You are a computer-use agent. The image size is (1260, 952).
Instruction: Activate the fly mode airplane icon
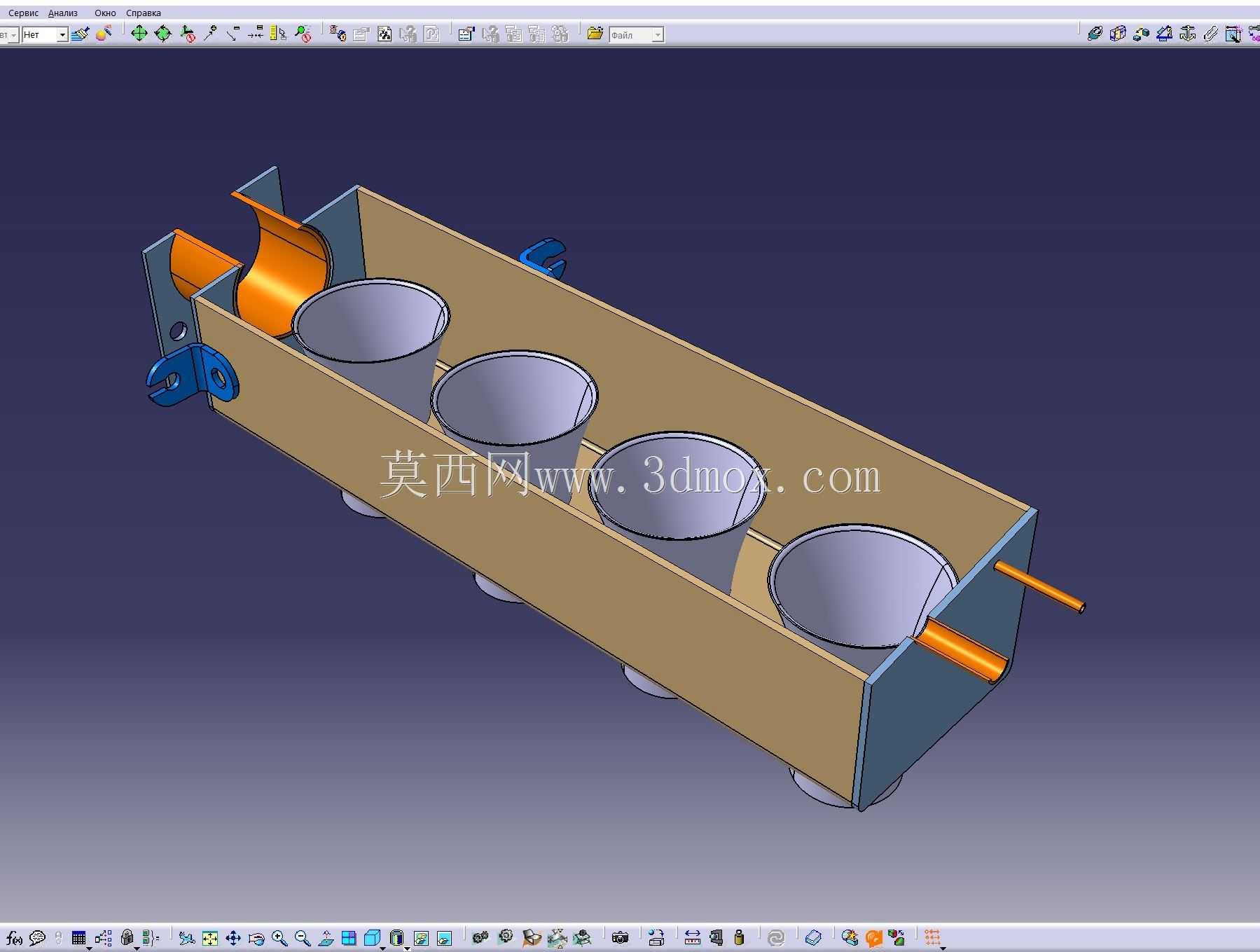[x=186, y=937]
